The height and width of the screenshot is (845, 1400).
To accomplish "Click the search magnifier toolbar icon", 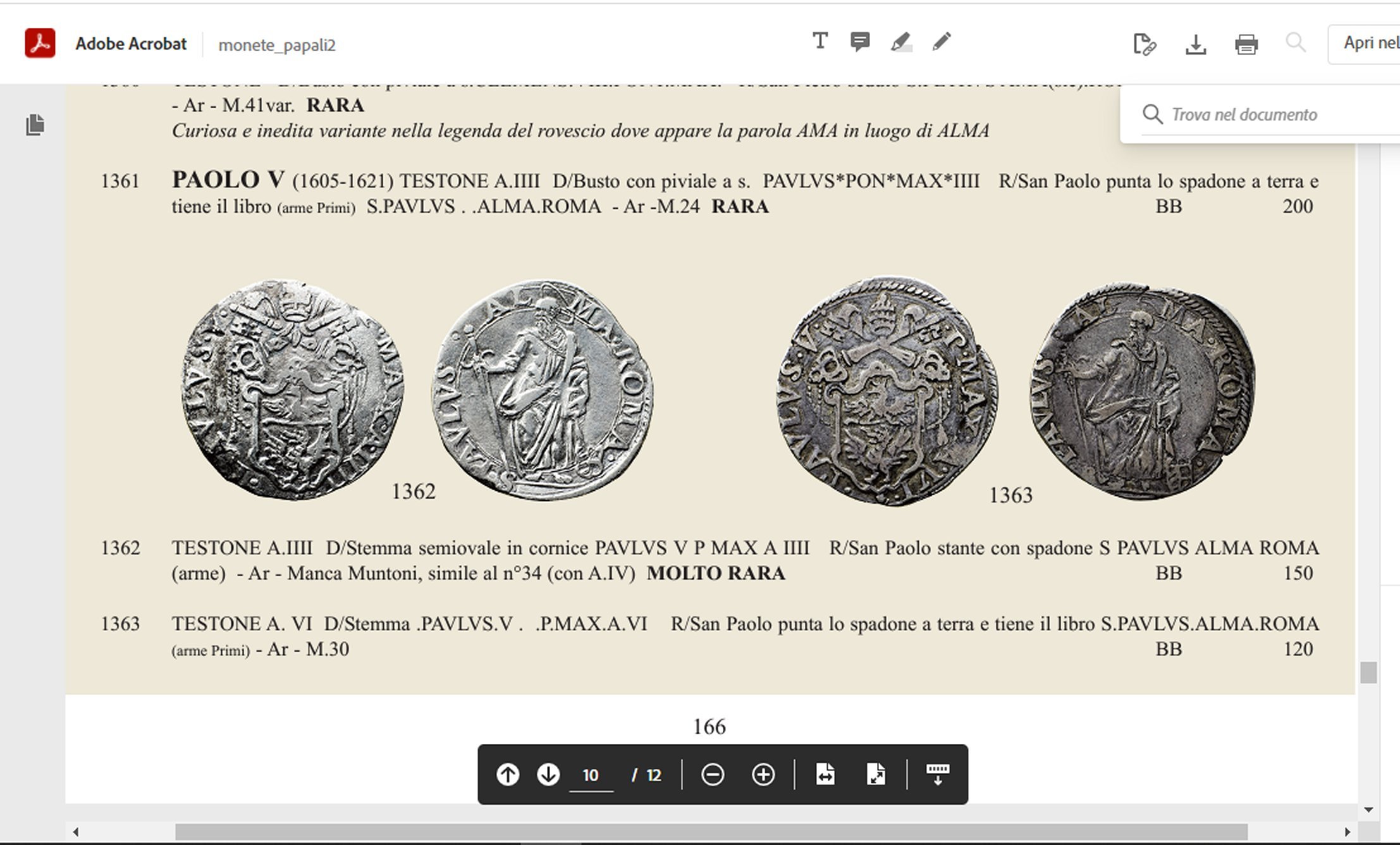I will (x=1296, y=42).
